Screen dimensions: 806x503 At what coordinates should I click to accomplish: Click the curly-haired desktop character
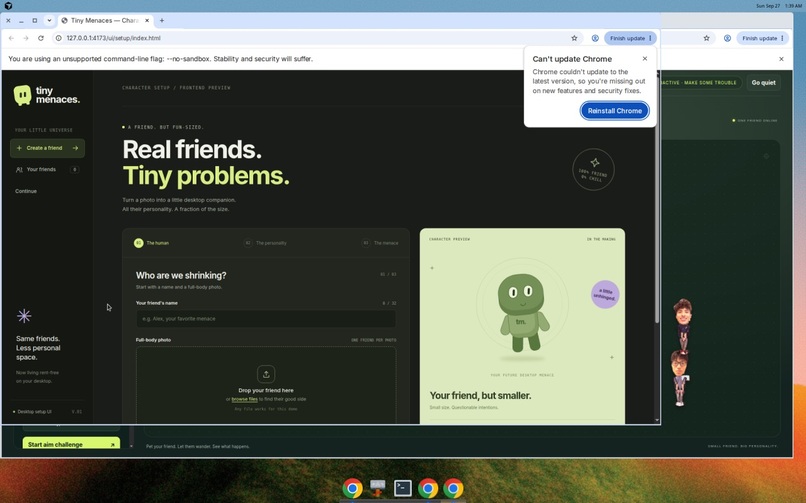coord(683,324)
